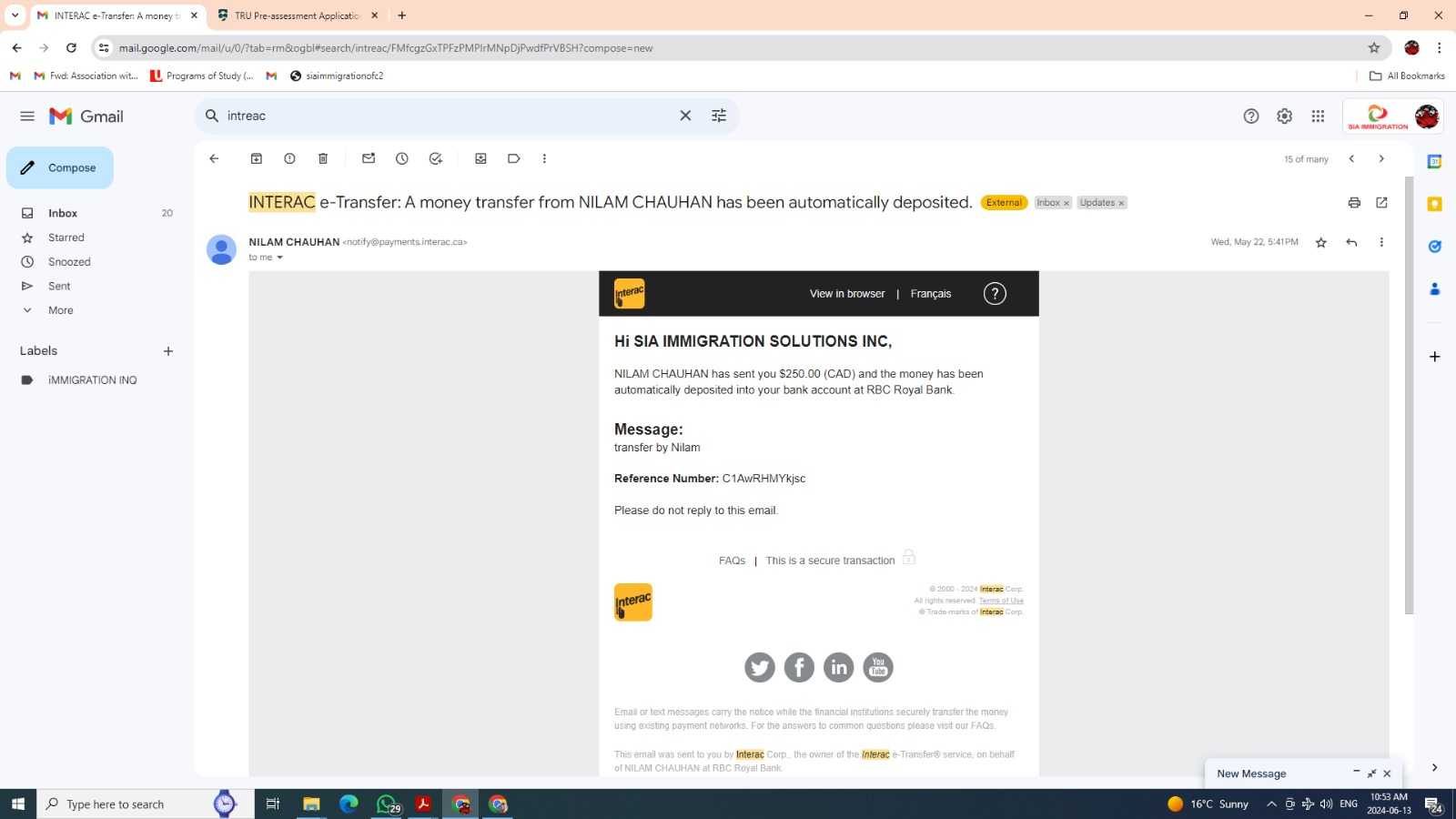Open the FAQs link in email
The width and height of the screenshot is (1456, 819).
tap(732, 561)
